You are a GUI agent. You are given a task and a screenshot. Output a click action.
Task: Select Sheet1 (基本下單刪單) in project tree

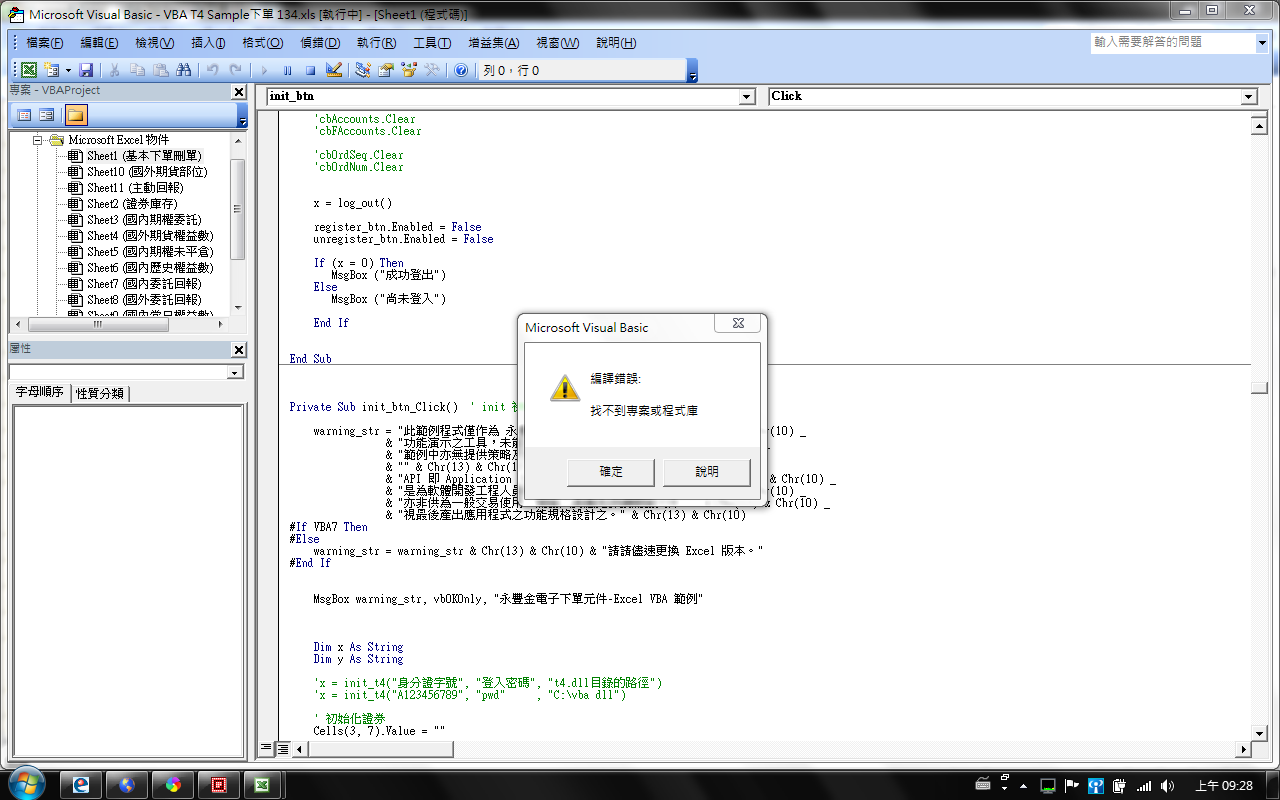[x=144, y=156]
